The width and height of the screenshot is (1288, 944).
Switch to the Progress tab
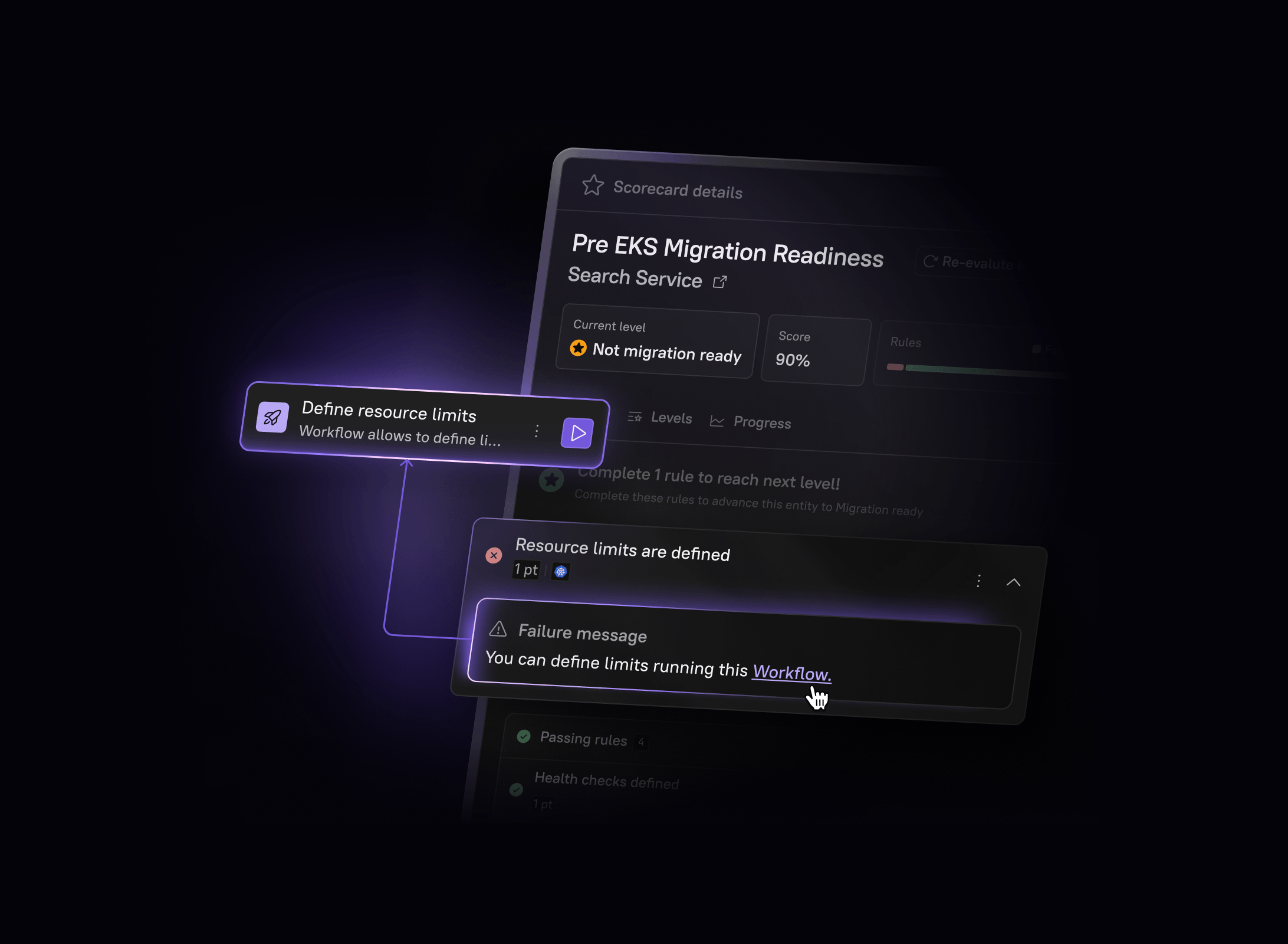tap(750, 422)
